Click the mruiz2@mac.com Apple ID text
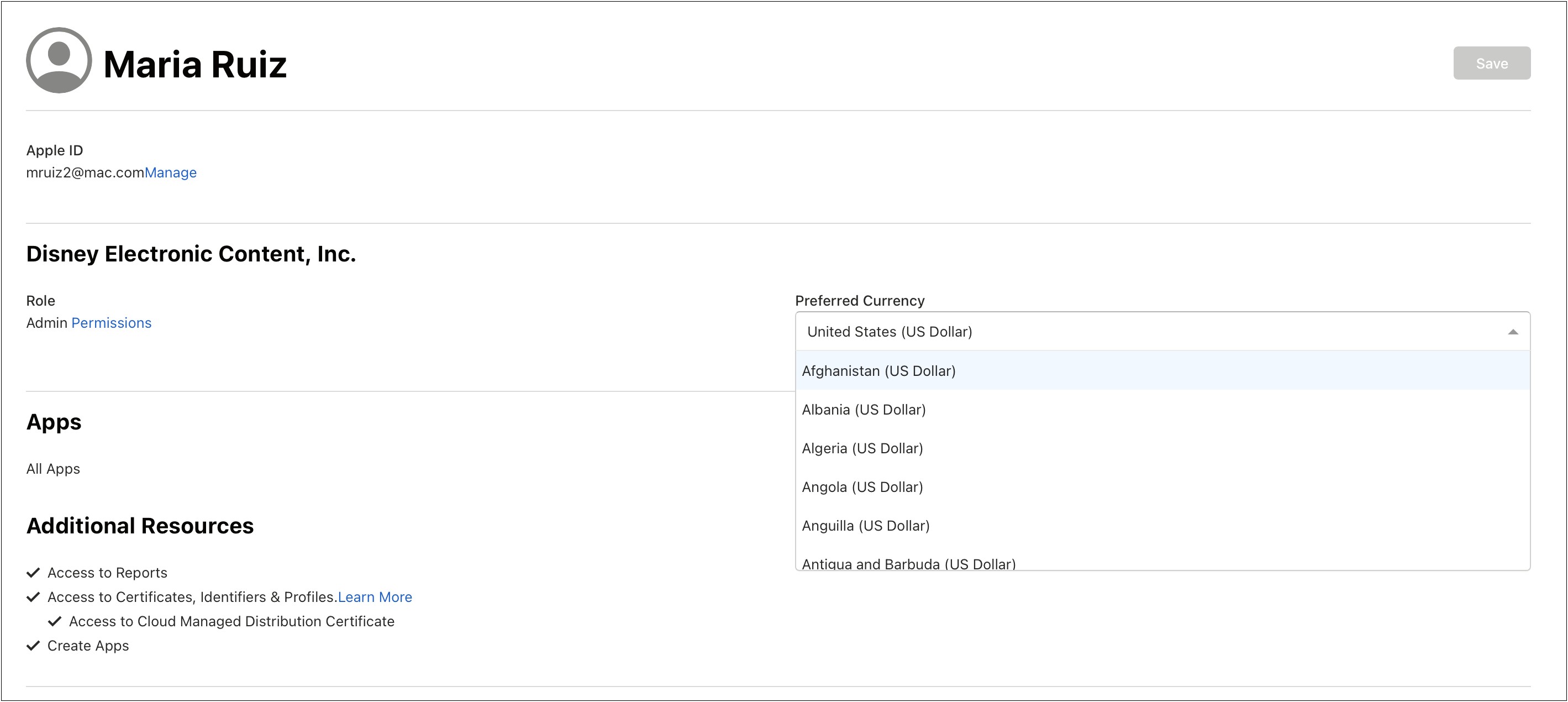 pos(85,173)
